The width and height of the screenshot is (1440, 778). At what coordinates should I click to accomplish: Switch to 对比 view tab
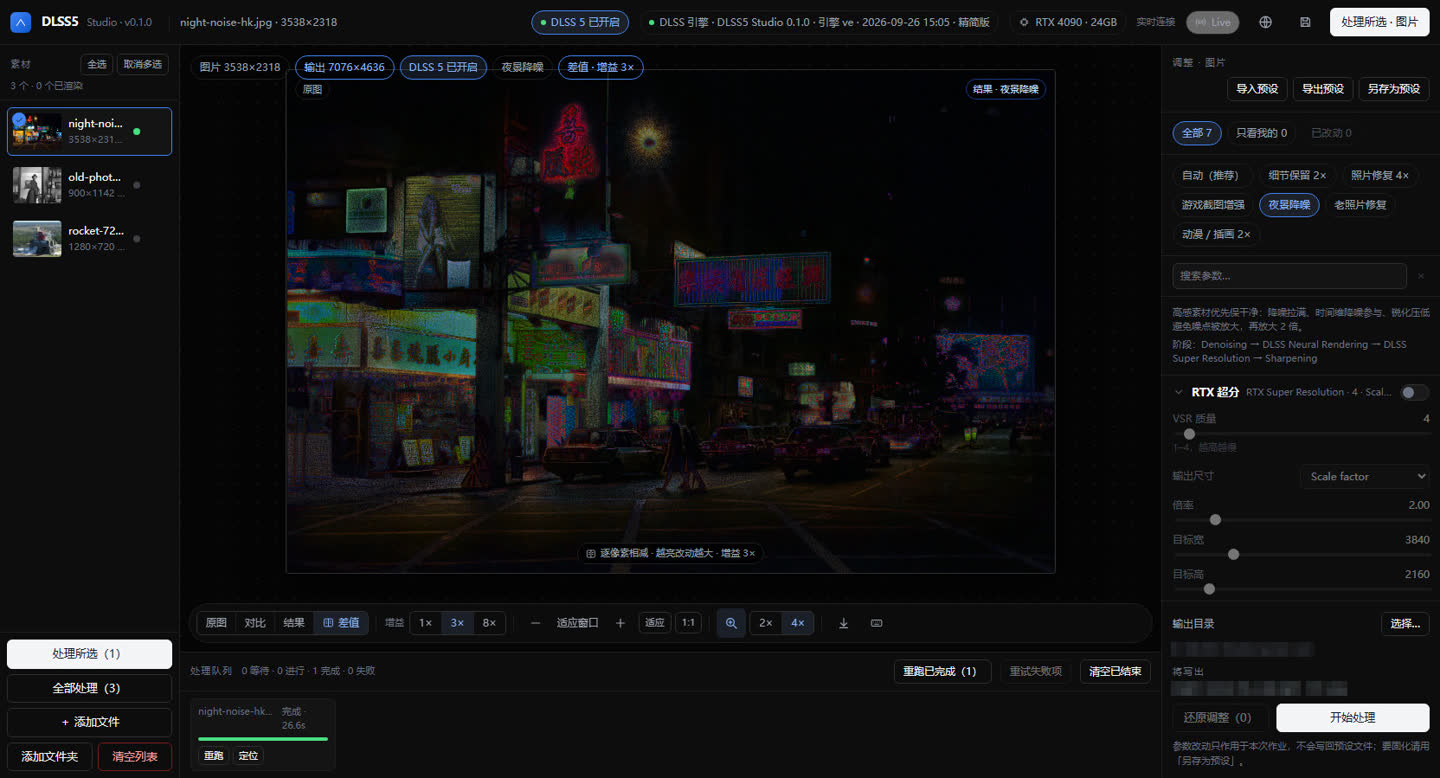(255, 623)
